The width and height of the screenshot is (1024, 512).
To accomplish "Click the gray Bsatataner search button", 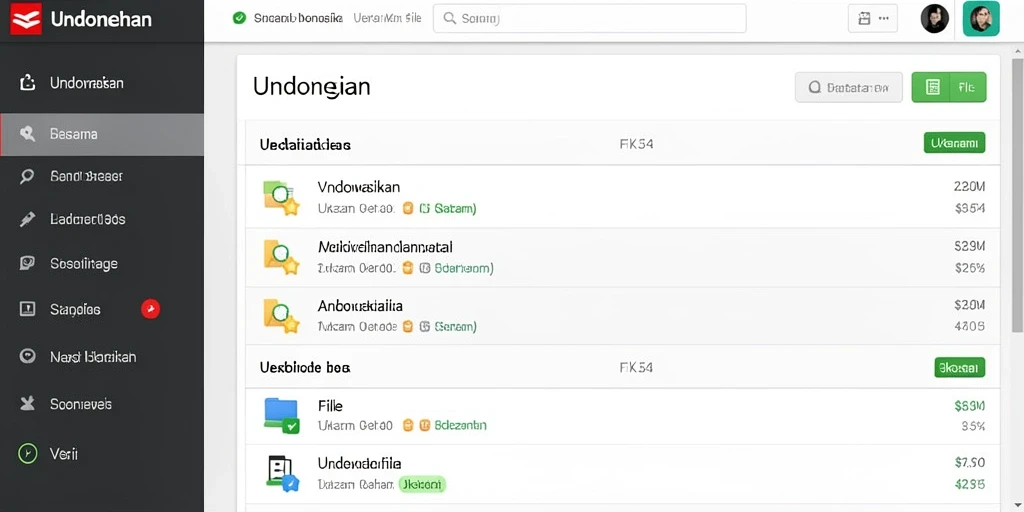I will (x=849, y=88).
